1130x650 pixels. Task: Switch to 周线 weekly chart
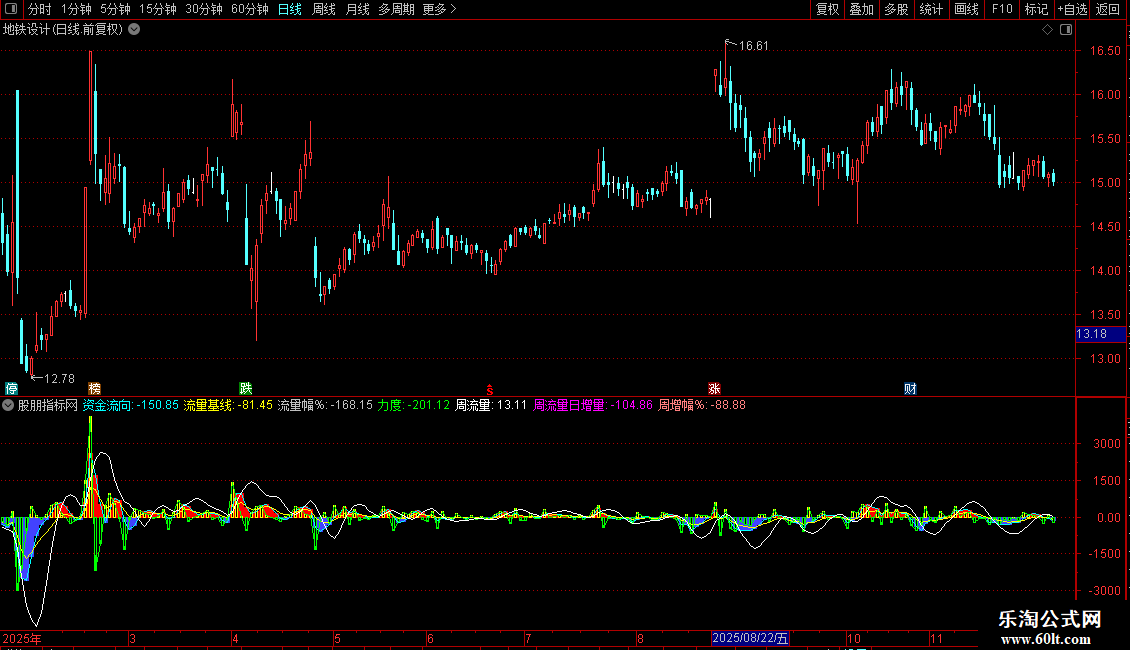[324, 9]
